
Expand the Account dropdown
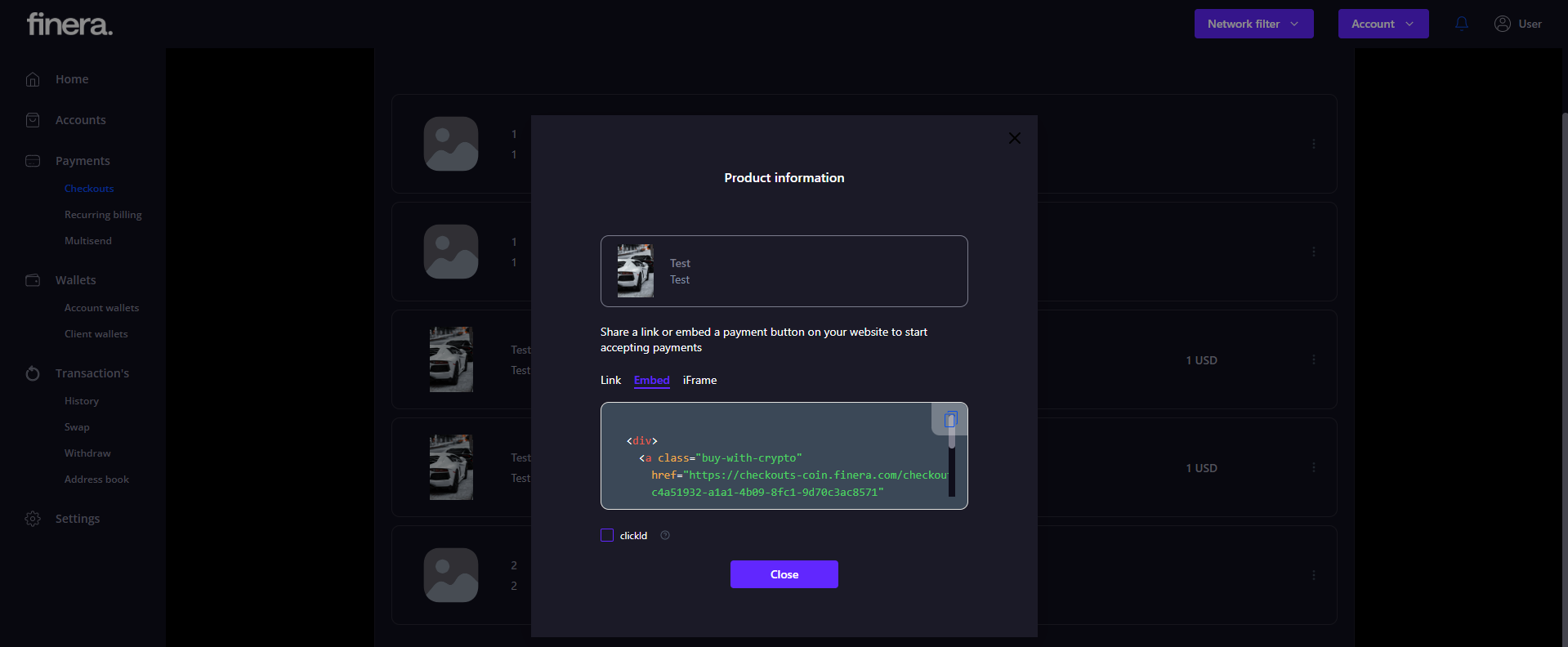(1383, 24)
